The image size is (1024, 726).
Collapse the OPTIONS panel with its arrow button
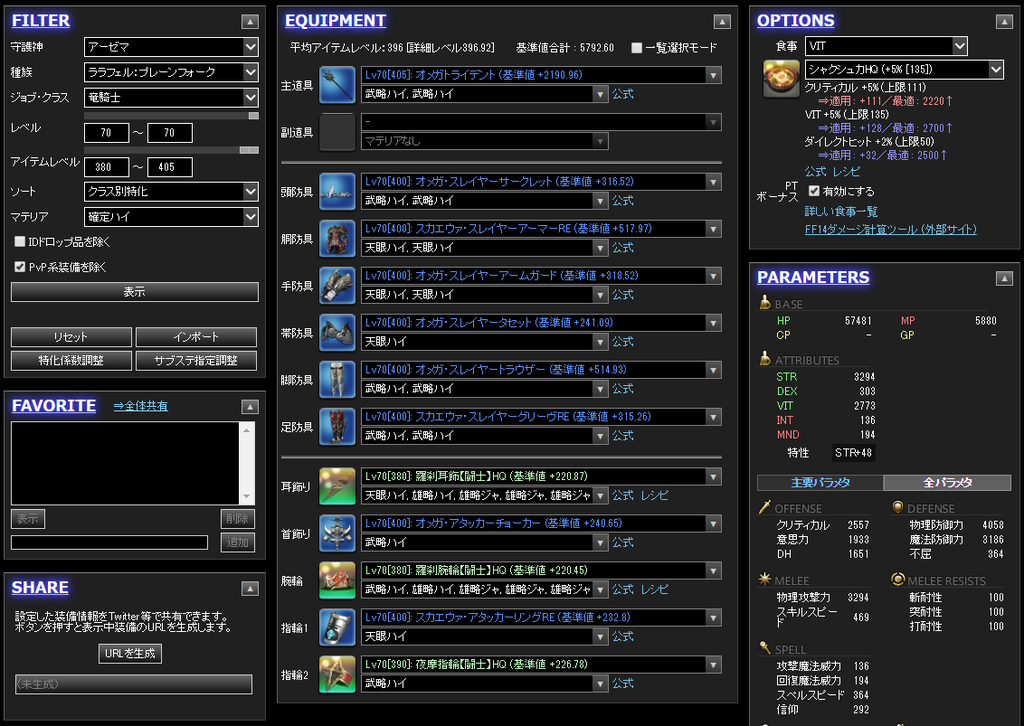point(1004,22)
